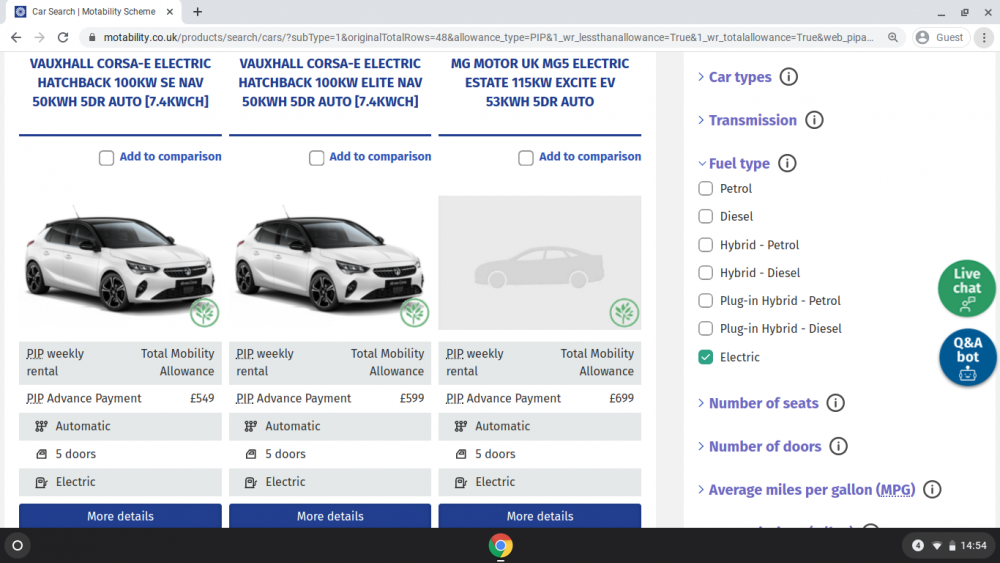The height and width of the screenshot is (563, 1000).
Task: Tick the Plug-in Hybrid - Petrol checkbox
Action: click(x=705, y=301)
